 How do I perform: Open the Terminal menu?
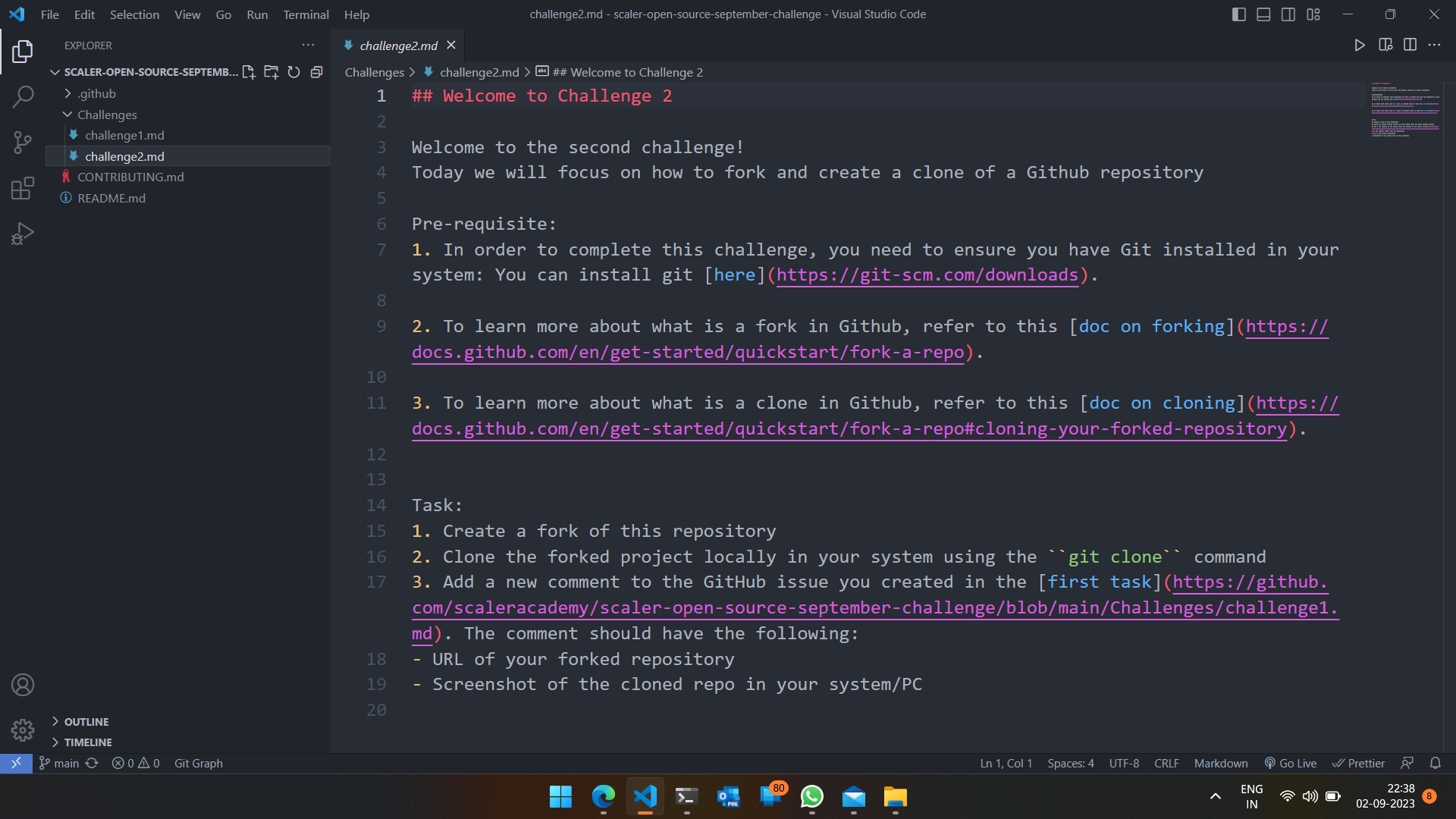(306, 14)
